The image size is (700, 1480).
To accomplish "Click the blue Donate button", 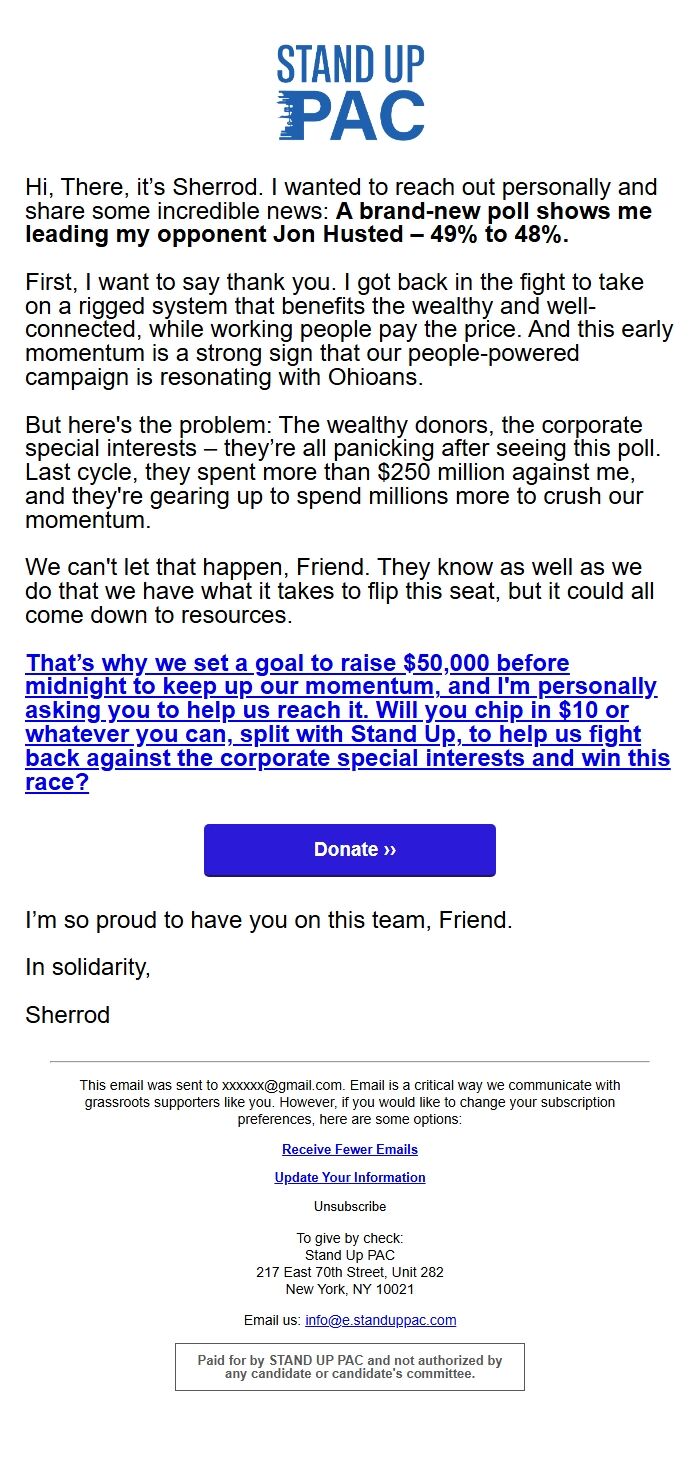I will click(350, 849).
